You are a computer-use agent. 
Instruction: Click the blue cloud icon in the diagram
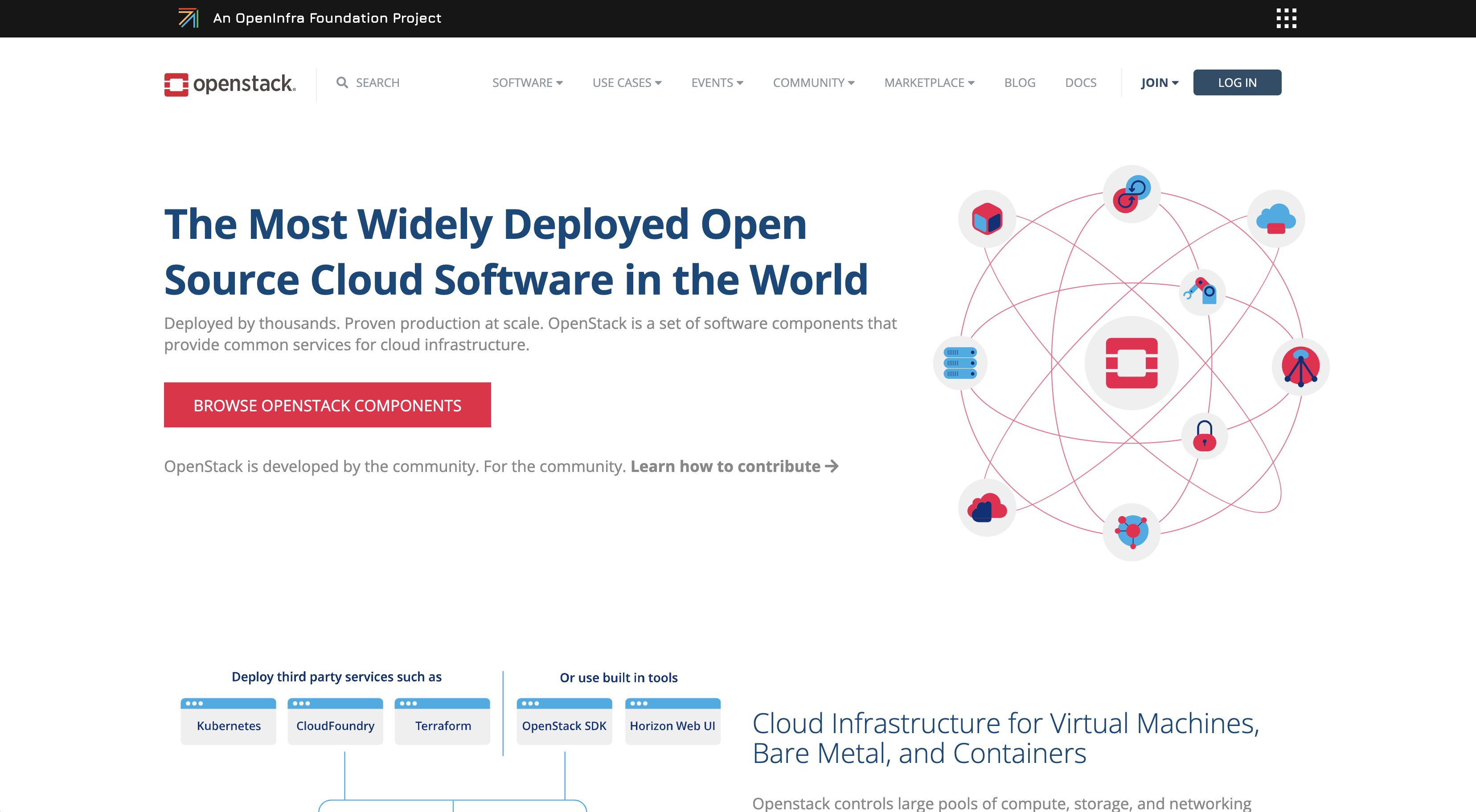(x=1275, y=219)
